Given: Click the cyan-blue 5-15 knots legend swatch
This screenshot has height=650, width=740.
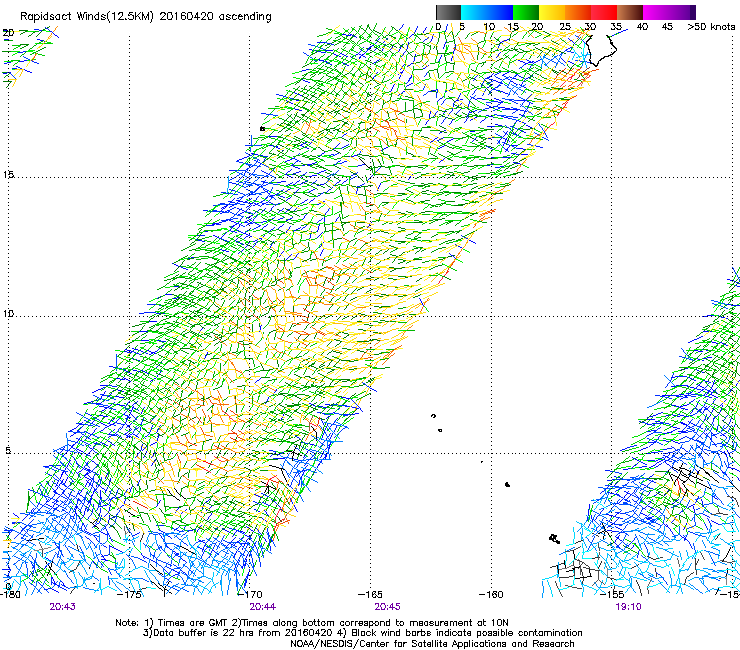Looking at the screenshot, I should pyautogui.click(x=487, y=12).
